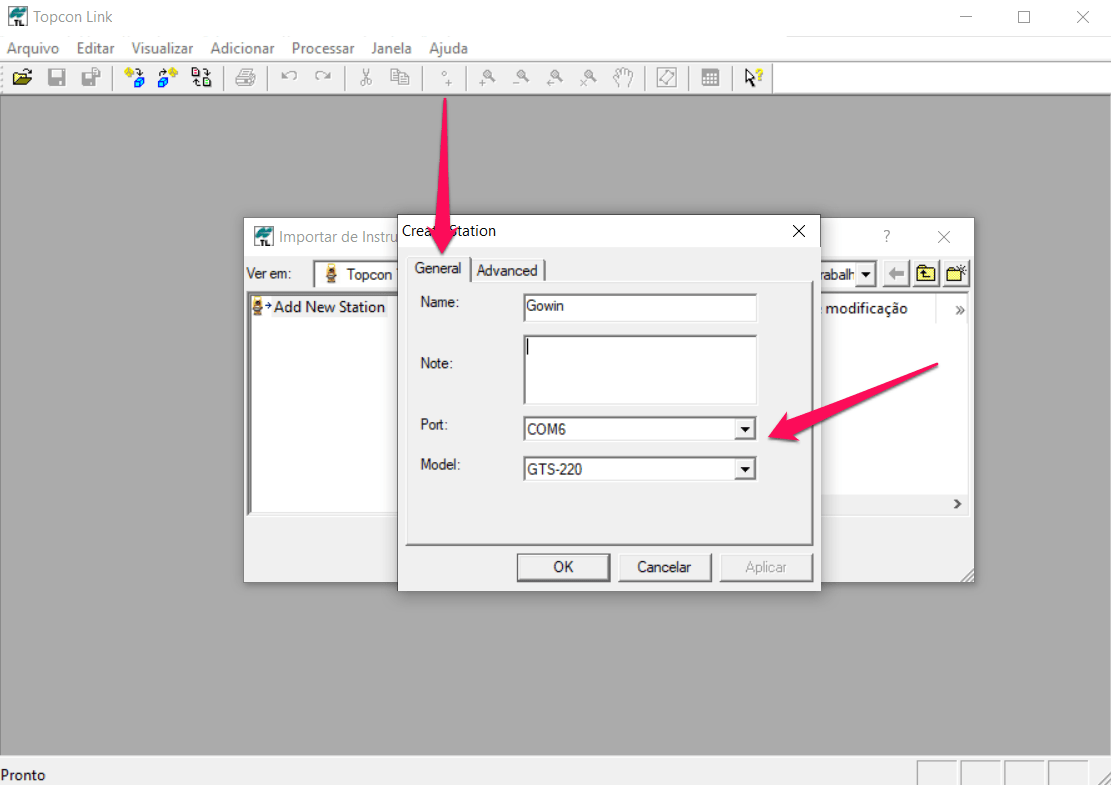Click the CAD view toolbar icon

667,77
